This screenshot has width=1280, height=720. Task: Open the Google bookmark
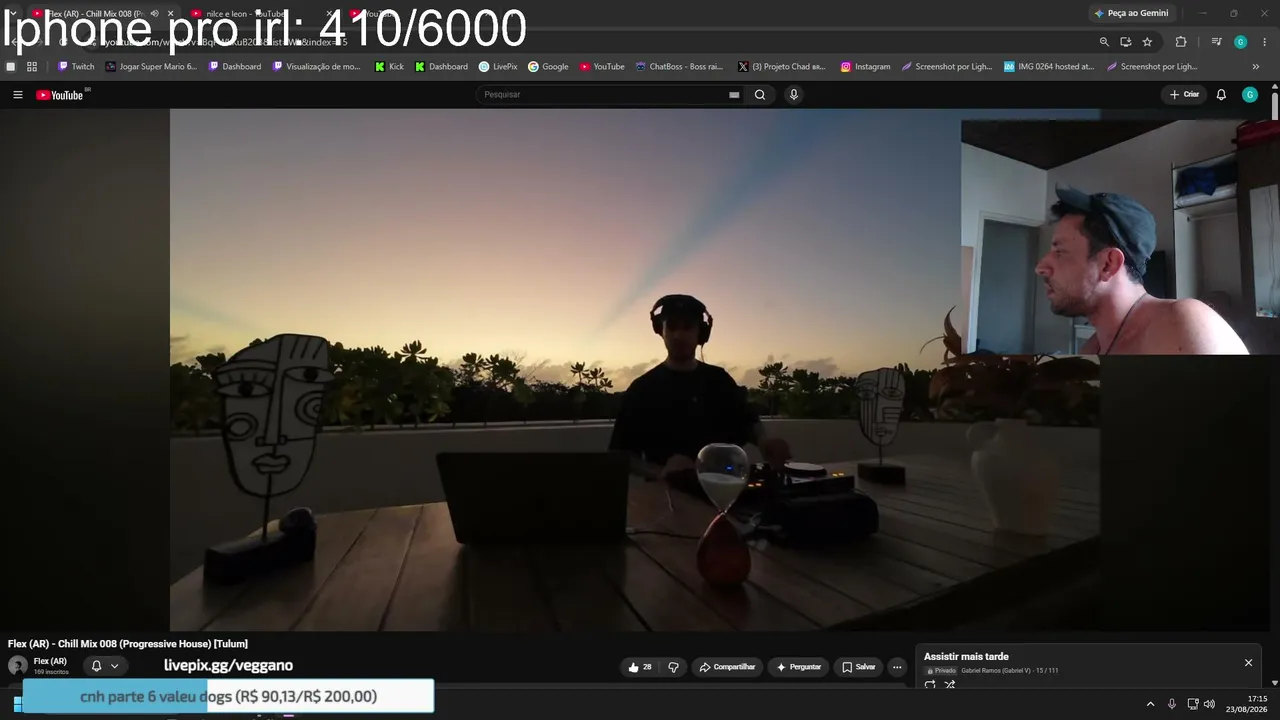[548, 67]
